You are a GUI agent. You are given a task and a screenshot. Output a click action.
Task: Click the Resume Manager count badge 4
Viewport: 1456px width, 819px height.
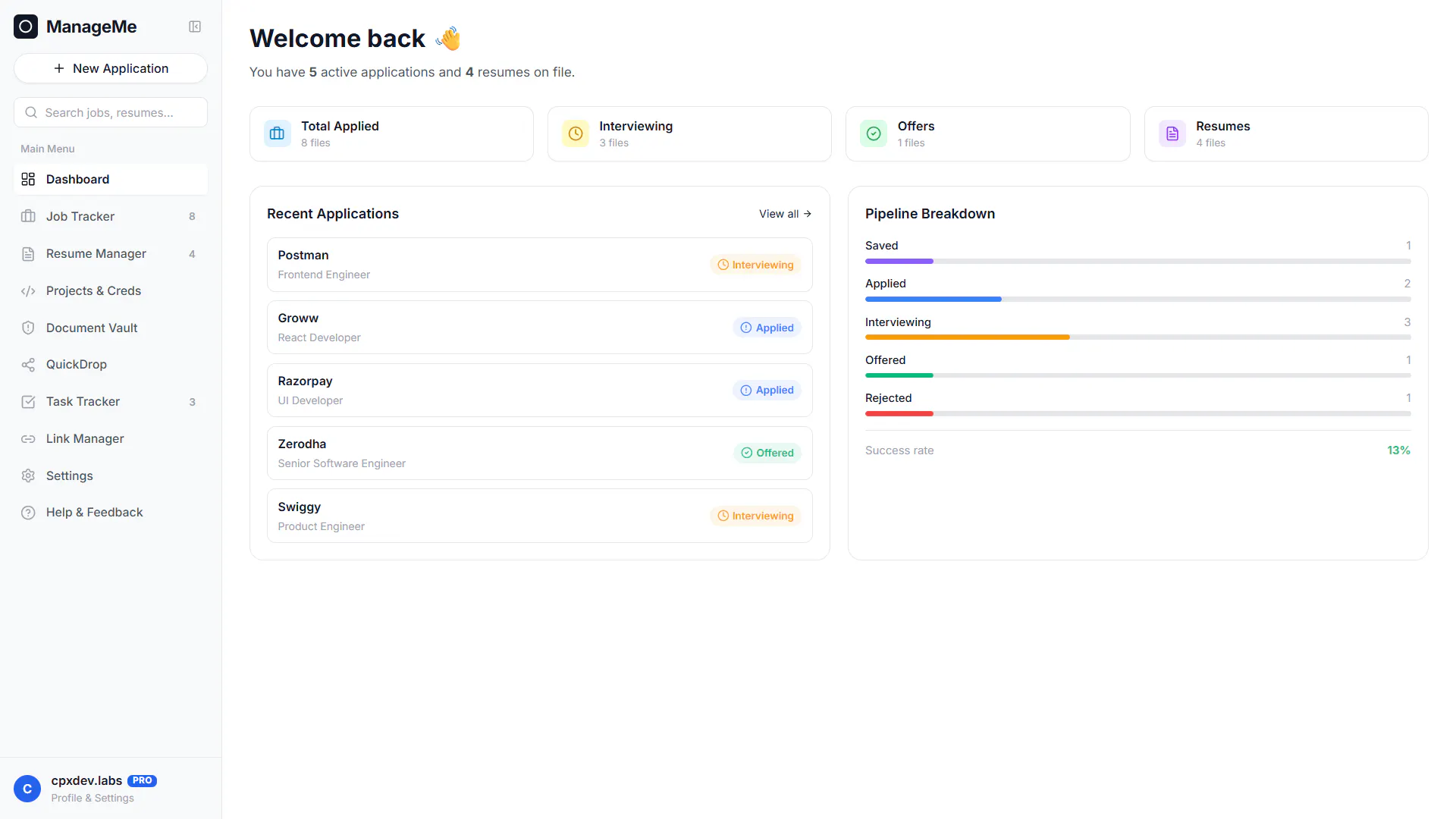[x=192, y=254]
